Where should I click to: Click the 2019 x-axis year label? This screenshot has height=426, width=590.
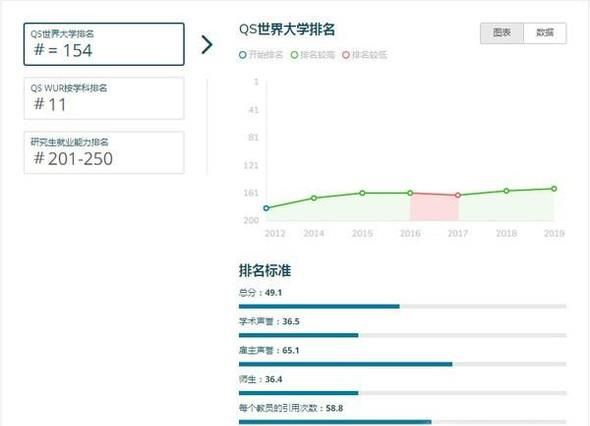(x=554, y=233)
